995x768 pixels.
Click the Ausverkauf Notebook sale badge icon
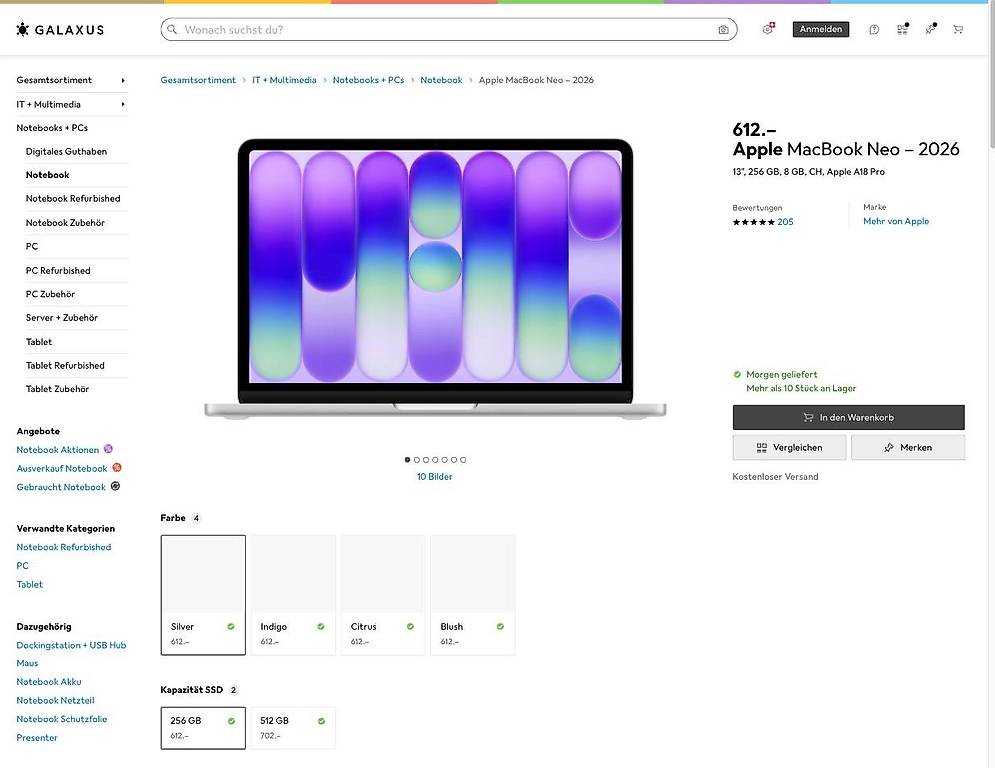coord(117,468)
